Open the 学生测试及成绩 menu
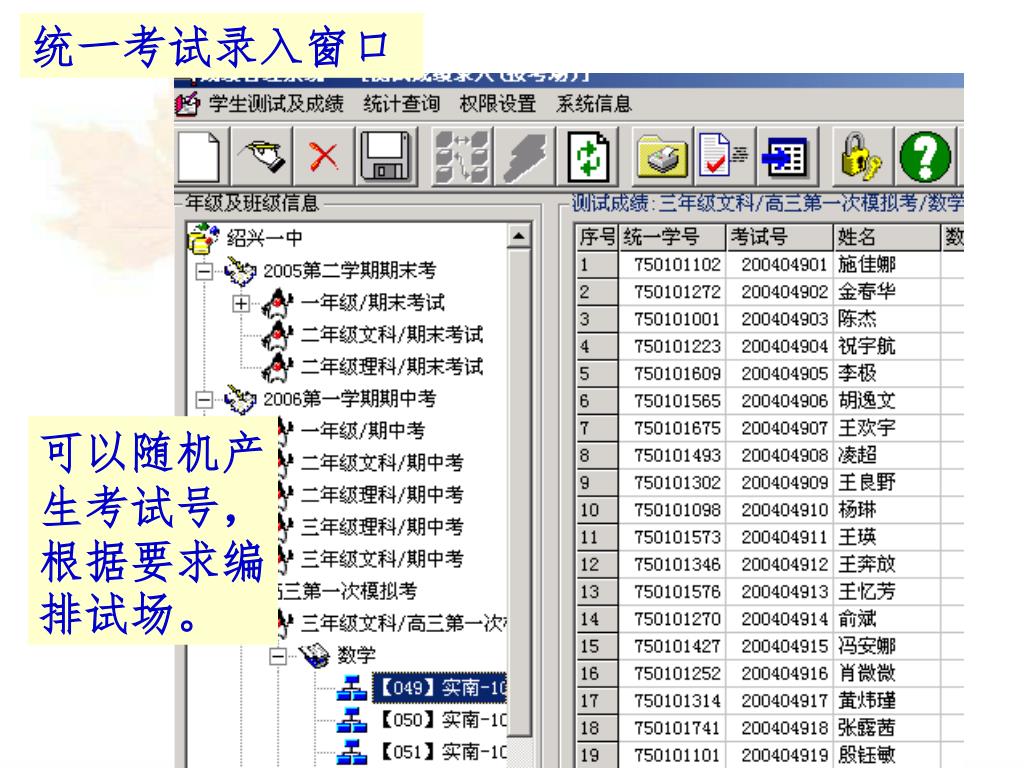This screenshot has width=1024, height=768. click(276, 104)
